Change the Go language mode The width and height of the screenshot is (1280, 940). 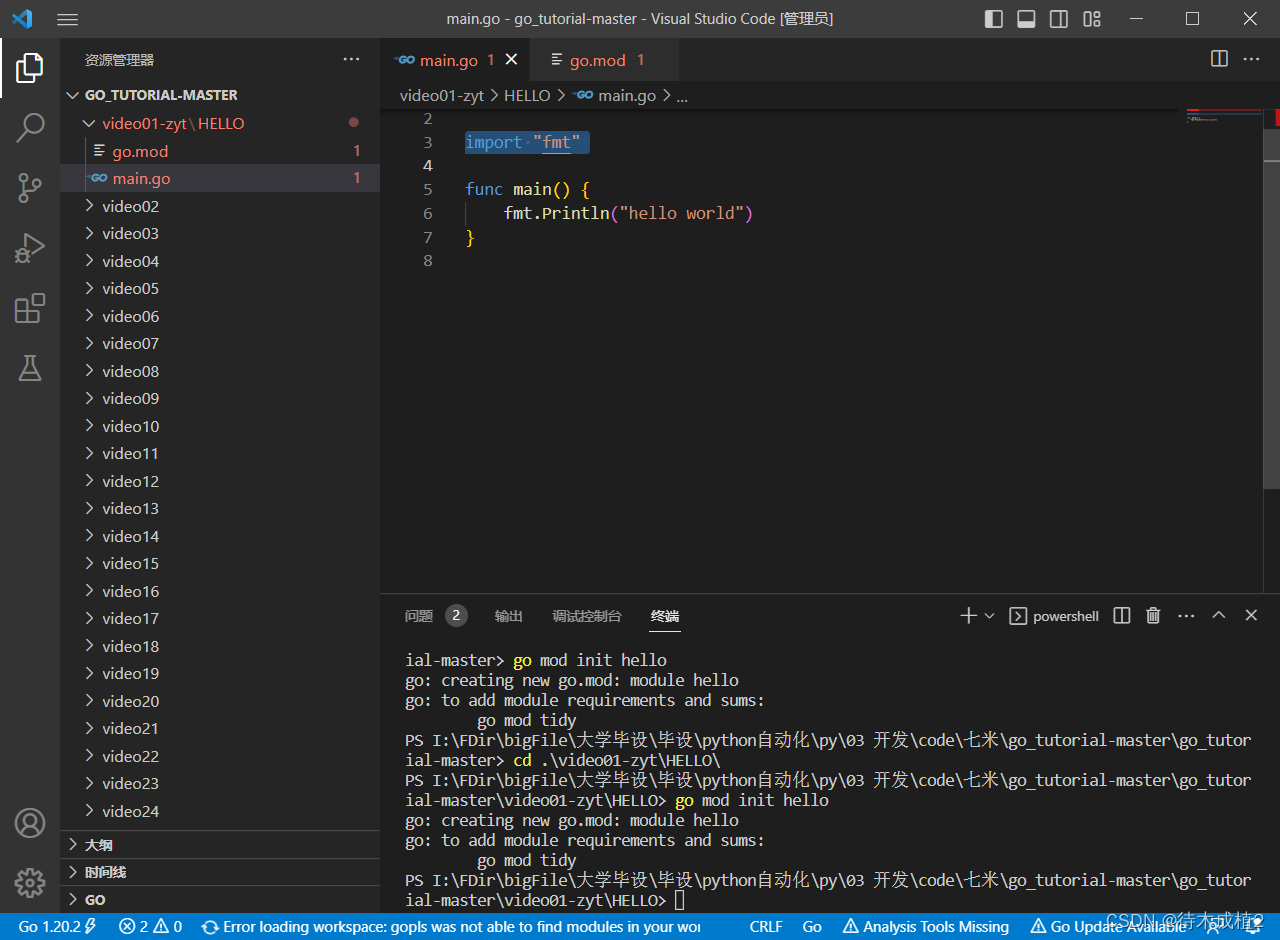pos(812,927)
